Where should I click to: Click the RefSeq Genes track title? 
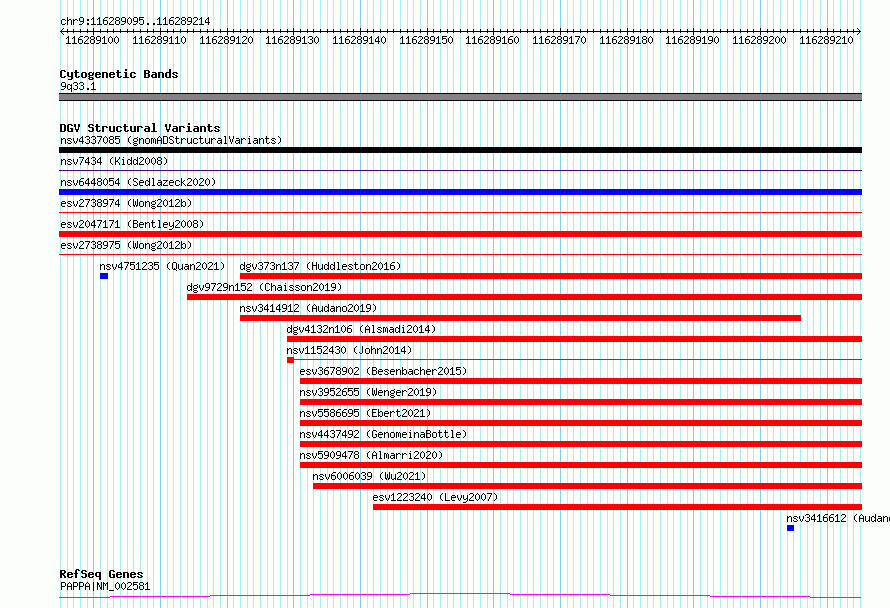click(x=101, y=574)
